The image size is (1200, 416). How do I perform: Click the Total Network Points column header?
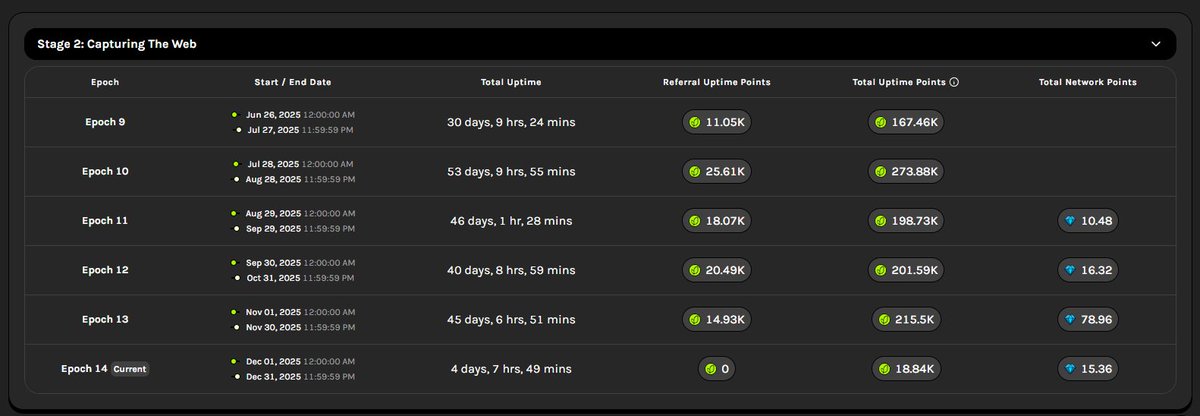click(x=1087, y=82)
